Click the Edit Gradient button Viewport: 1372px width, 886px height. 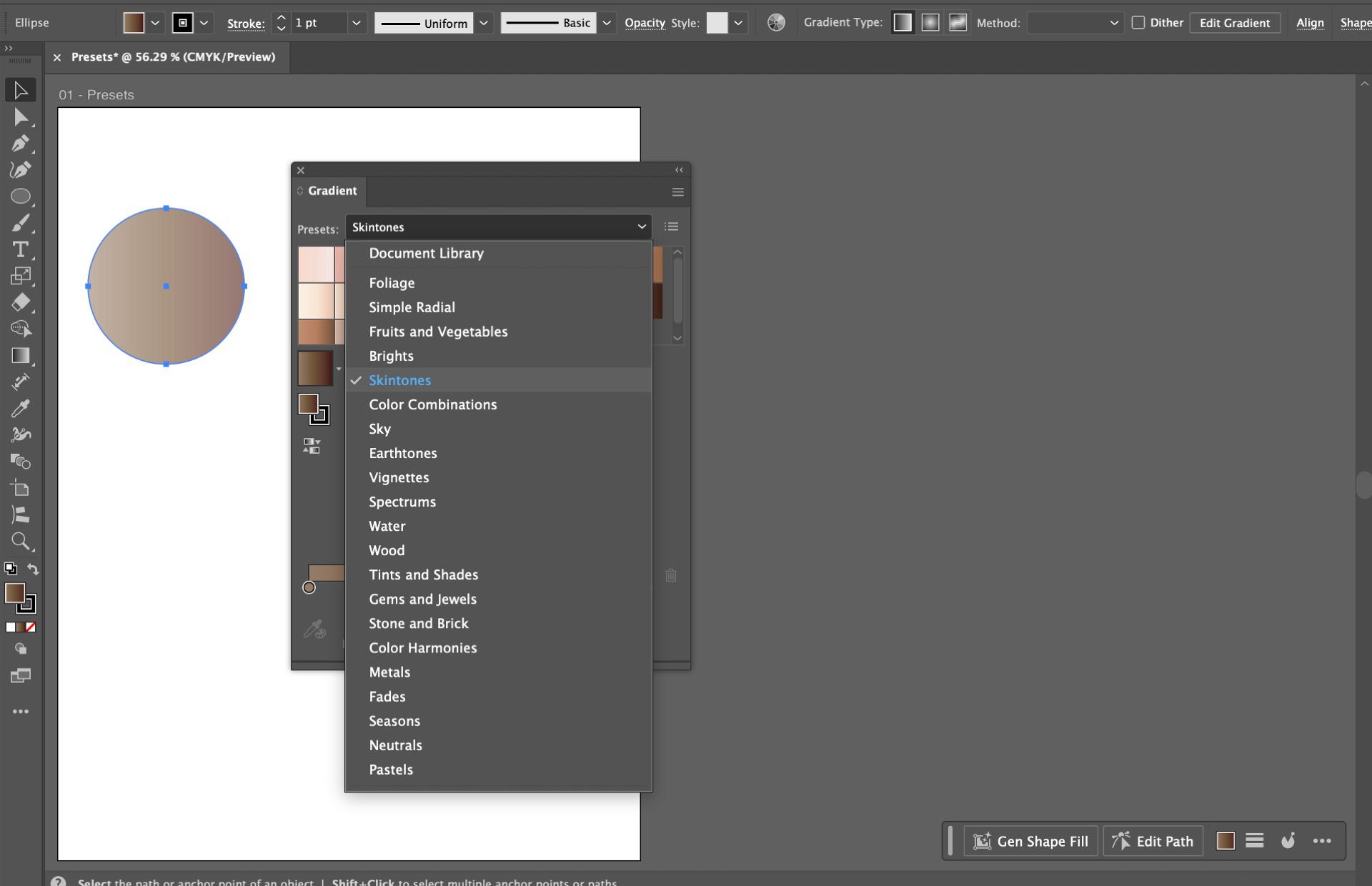click(x=1235, y=22)
